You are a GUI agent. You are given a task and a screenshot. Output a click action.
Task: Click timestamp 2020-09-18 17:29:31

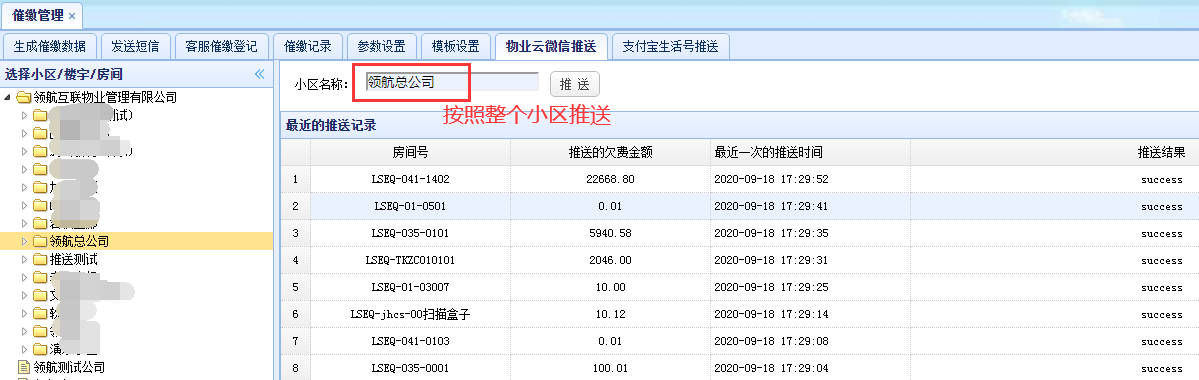772,260
